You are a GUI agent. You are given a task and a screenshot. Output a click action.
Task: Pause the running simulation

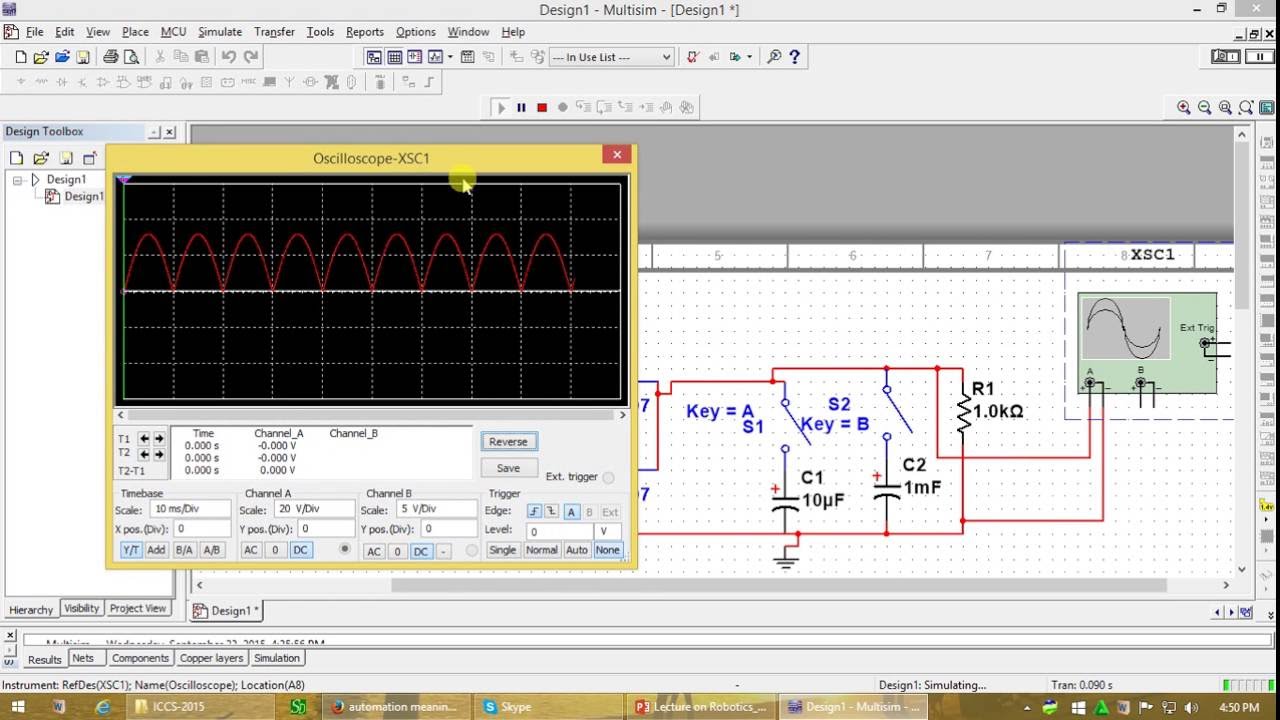click(521, 108)
